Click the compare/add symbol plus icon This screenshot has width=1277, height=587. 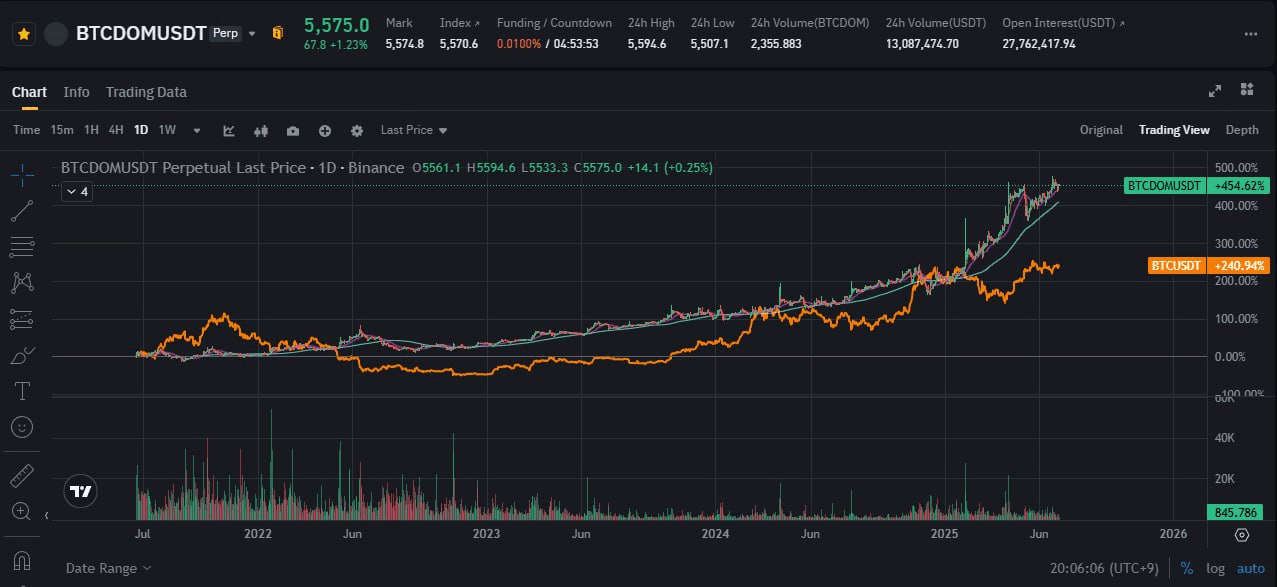[x=325, y=130]
